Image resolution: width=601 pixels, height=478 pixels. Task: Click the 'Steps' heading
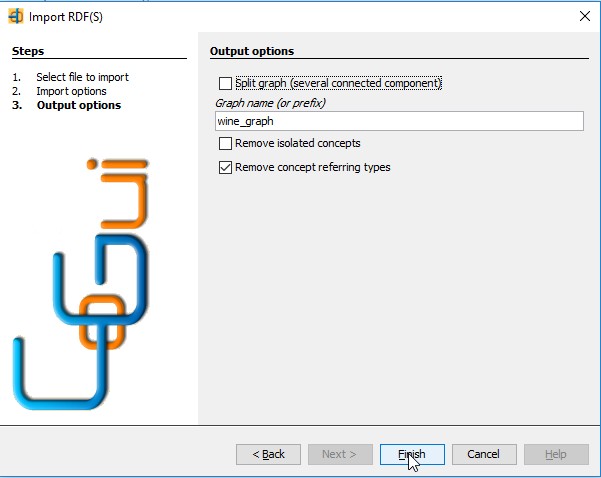[28, 51]
